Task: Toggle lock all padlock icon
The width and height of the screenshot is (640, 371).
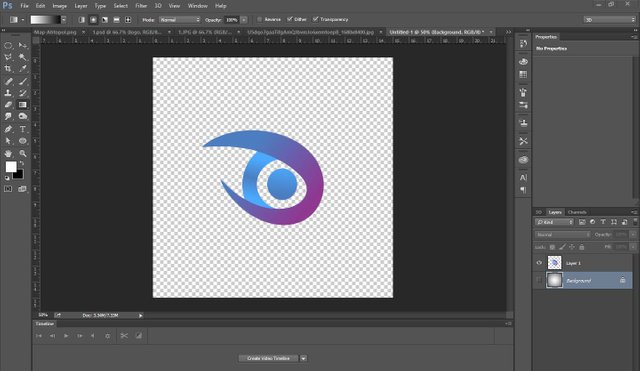Action: (x=582, y=247)
